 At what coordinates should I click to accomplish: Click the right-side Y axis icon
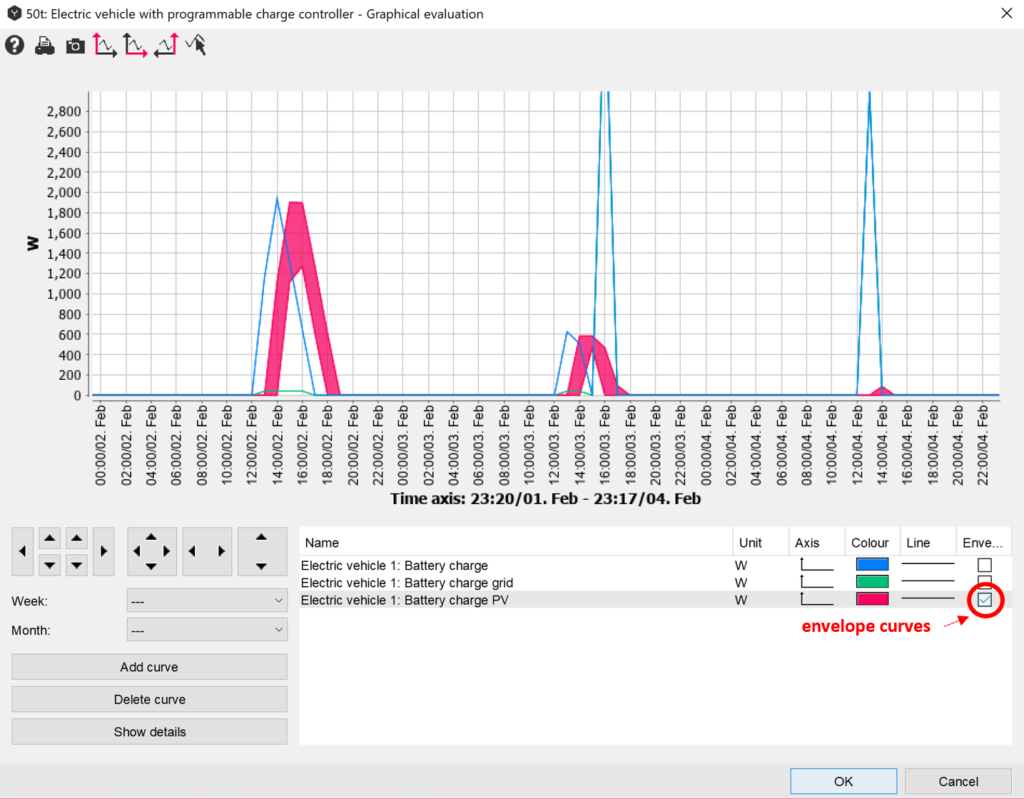pyautogui.click(x=165, y=45)
